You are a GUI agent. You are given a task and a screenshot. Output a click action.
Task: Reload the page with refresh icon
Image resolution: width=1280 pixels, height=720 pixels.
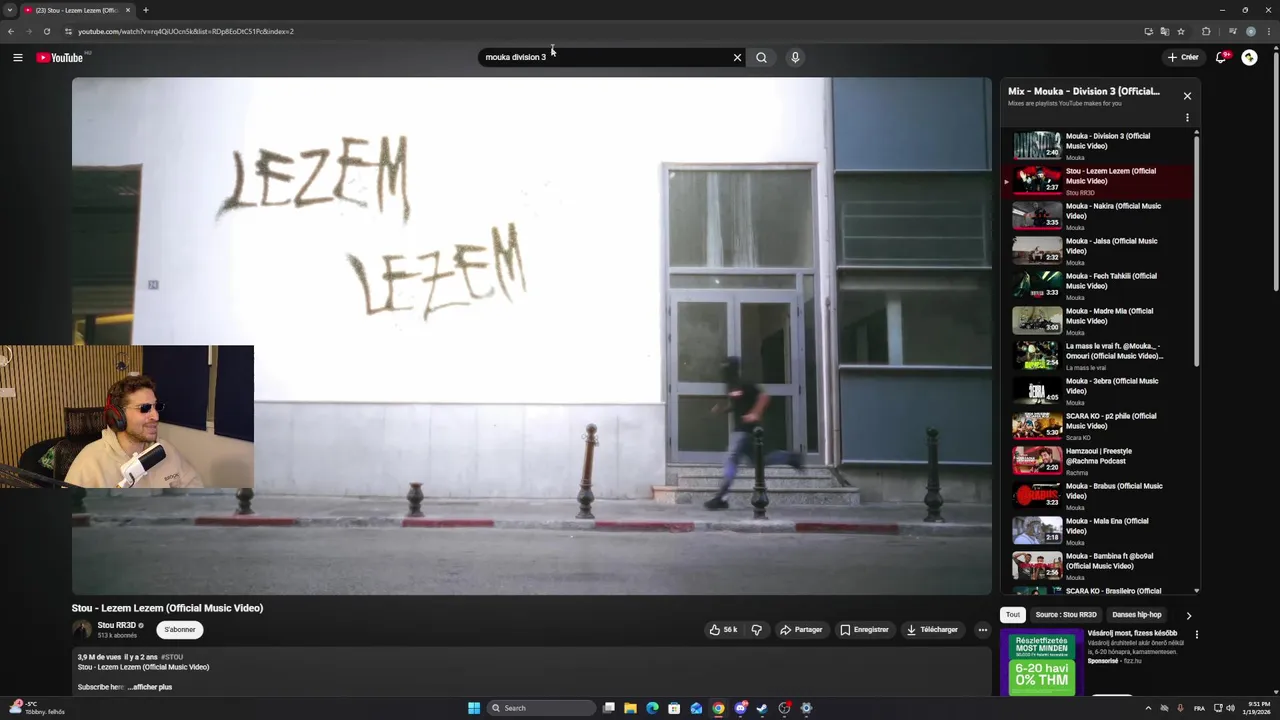pos(46,31)
